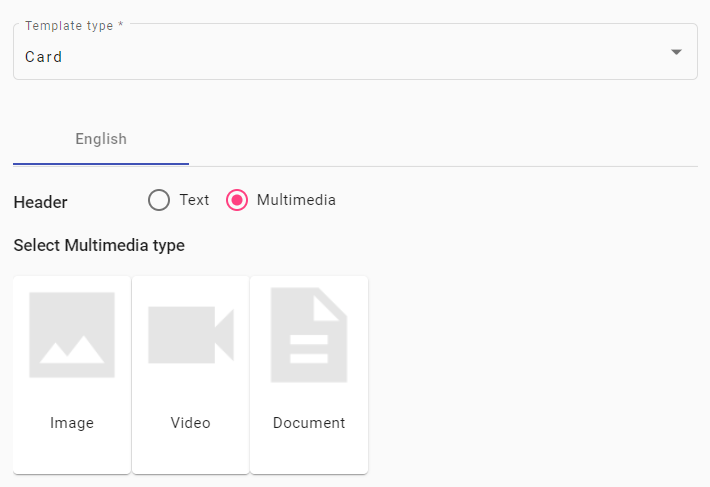Click the blue underline of English tab
Viewport: 710px width, 487px height.
tap(101, 164)
